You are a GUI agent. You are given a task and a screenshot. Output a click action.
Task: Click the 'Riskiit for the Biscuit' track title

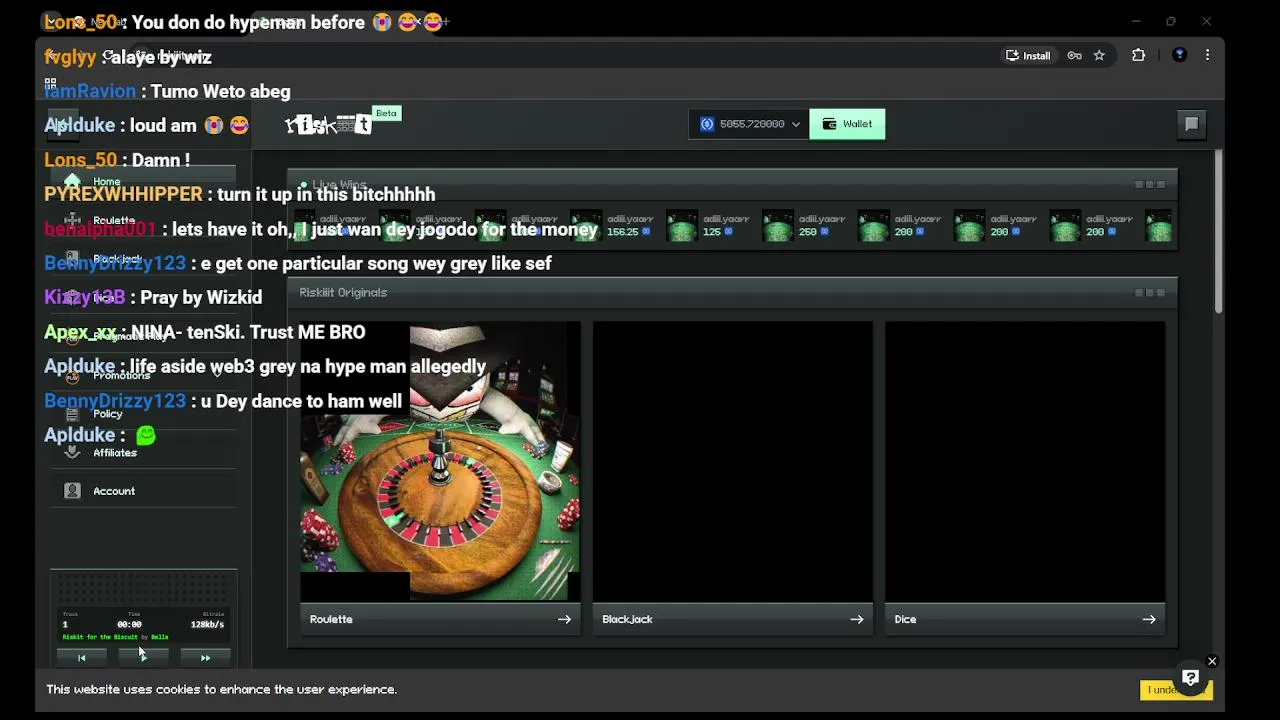(x=100, y=637)
